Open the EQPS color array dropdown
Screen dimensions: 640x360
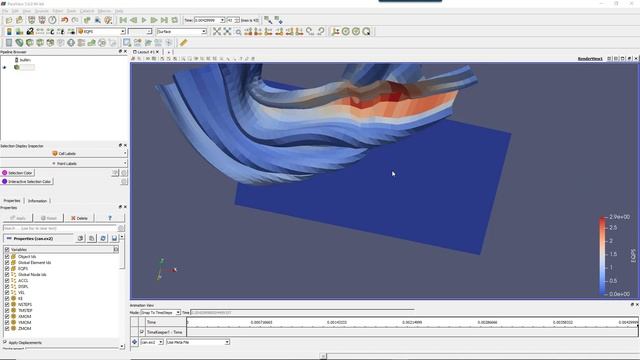[x=101, y=31]
